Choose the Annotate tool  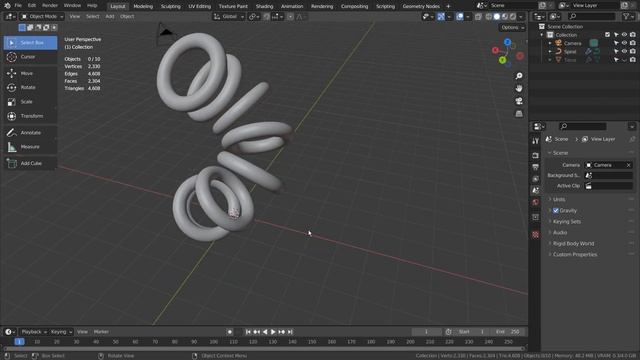coord(31,133)
